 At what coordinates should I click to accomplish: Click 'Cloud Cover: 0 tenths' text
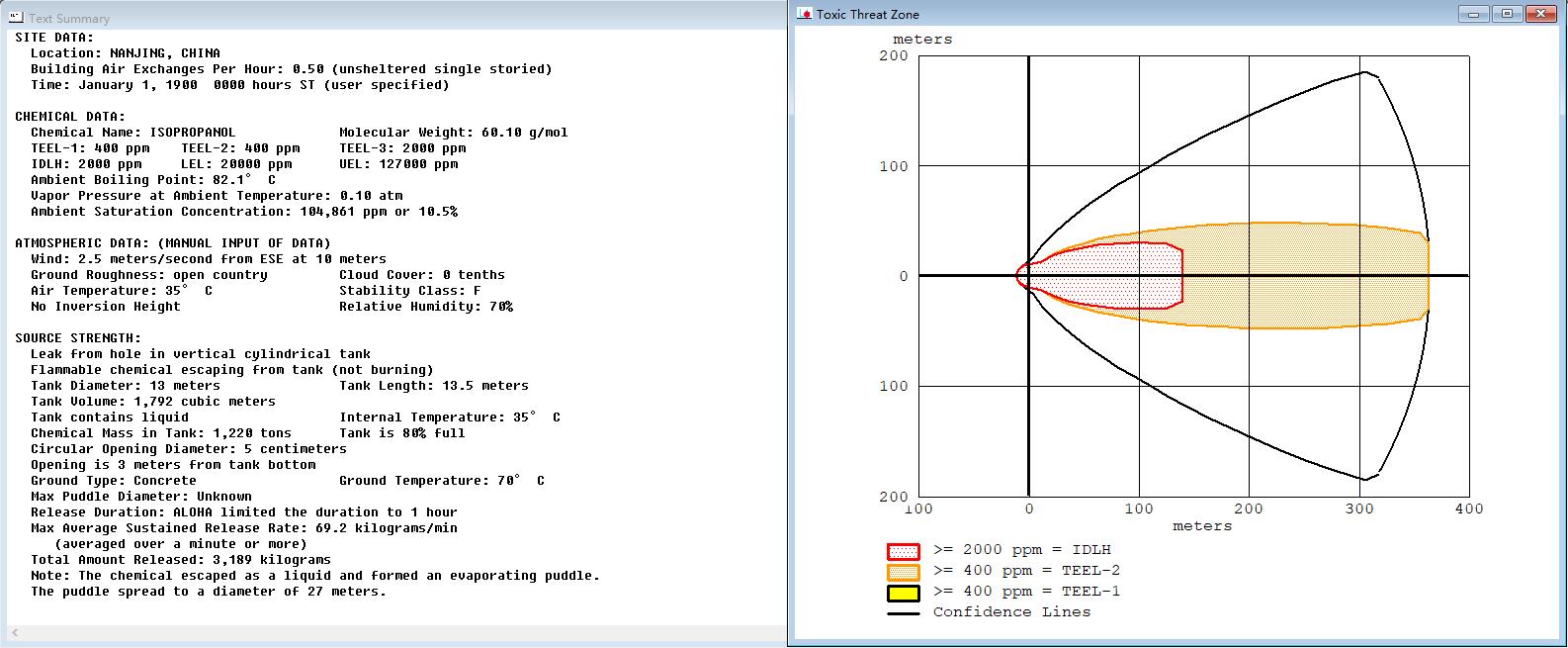coord(422,275)
